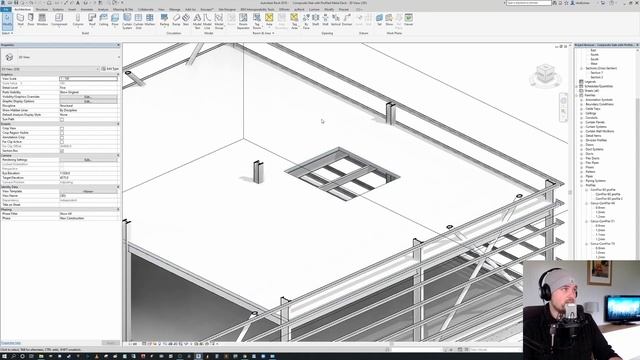This screenshot has height=360, width=640.
Task: Select the Mullion tool
Action: tap(150, 20)
